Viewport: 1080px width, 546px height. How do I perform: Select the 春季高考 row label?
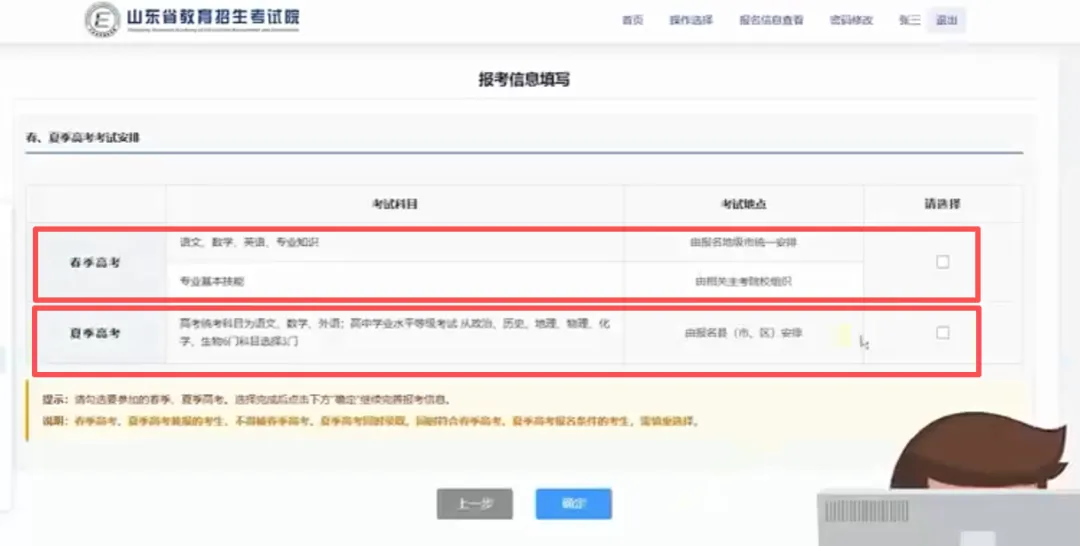(95, 262)
